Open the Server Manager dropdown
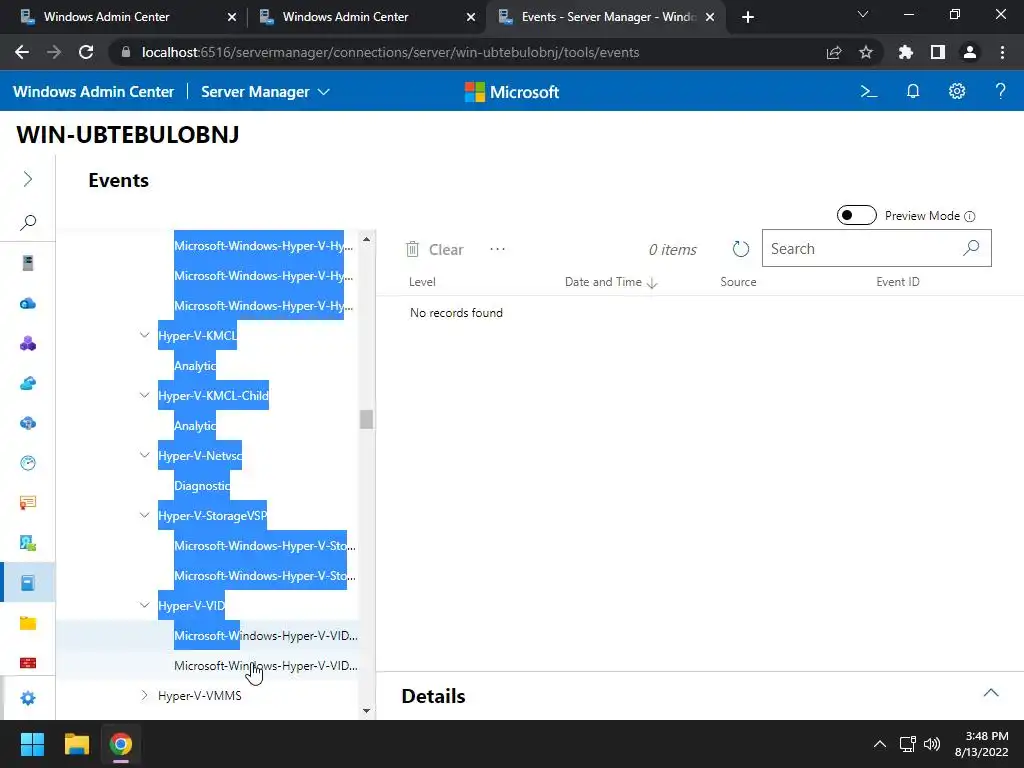Image resolution: width=1024 pixels, height=768 pixels. (x=265, y=92)
